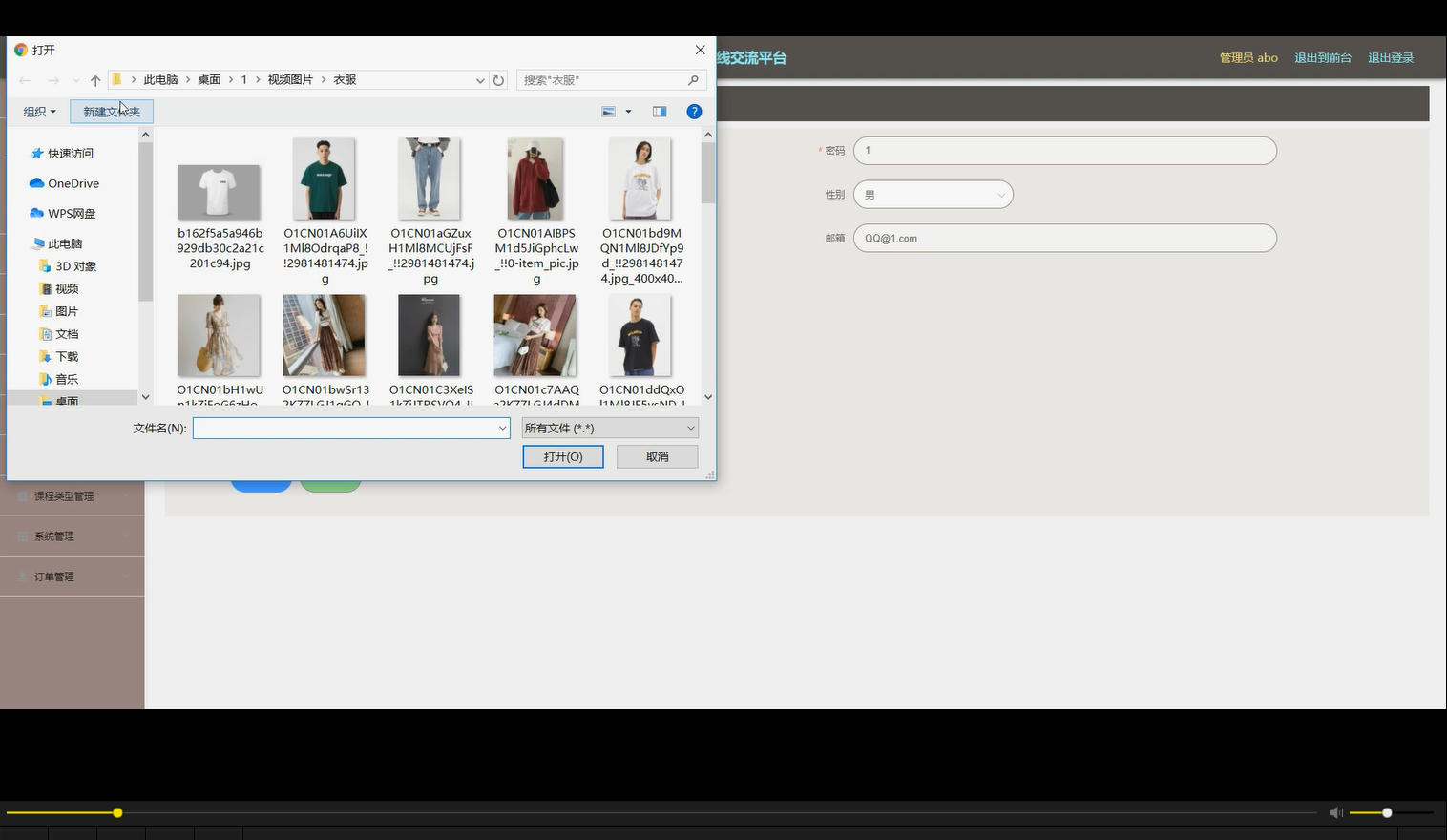
Task: Click 此电脑 in the breadcrumb path
Action: [x=160, y=80]
